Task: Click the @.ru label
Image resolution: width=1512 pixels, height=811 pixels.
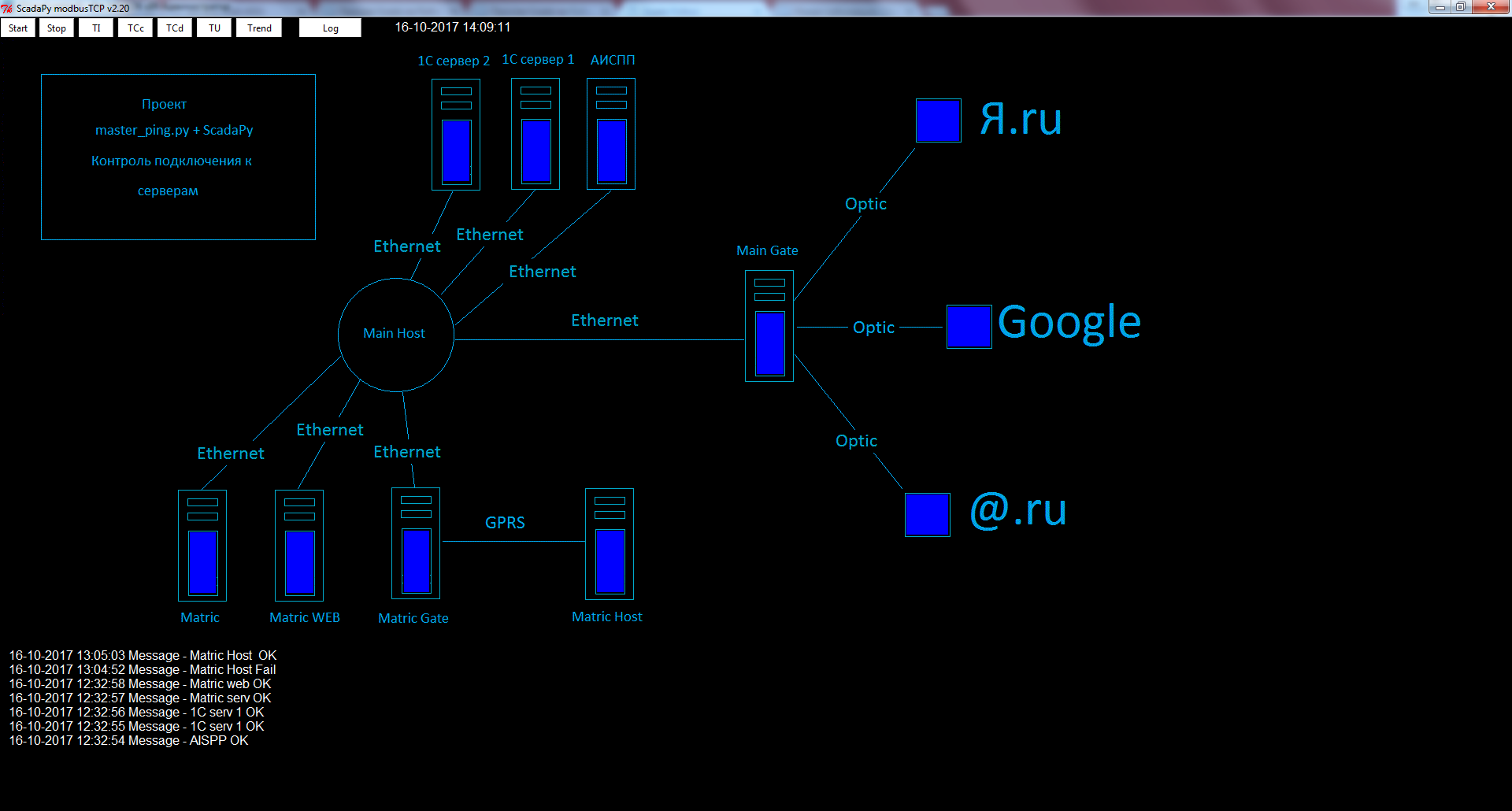Action: 1018,510
